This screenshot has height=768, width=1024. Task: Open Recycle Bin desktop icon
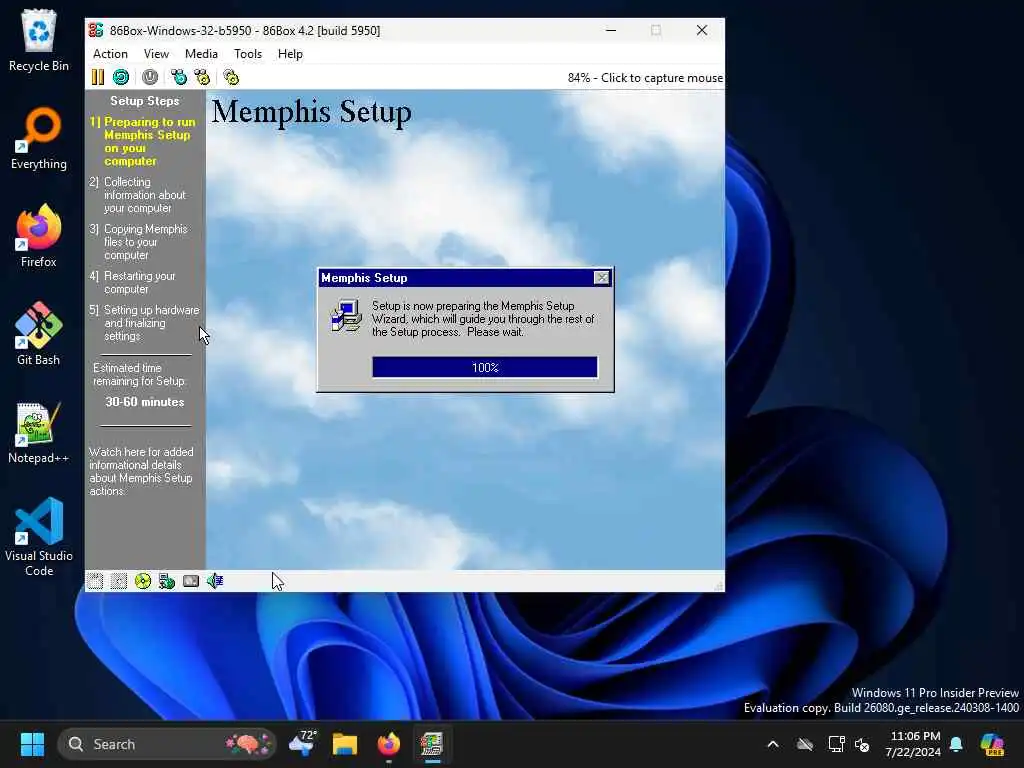pyautogui.click(x=39, y=40)
